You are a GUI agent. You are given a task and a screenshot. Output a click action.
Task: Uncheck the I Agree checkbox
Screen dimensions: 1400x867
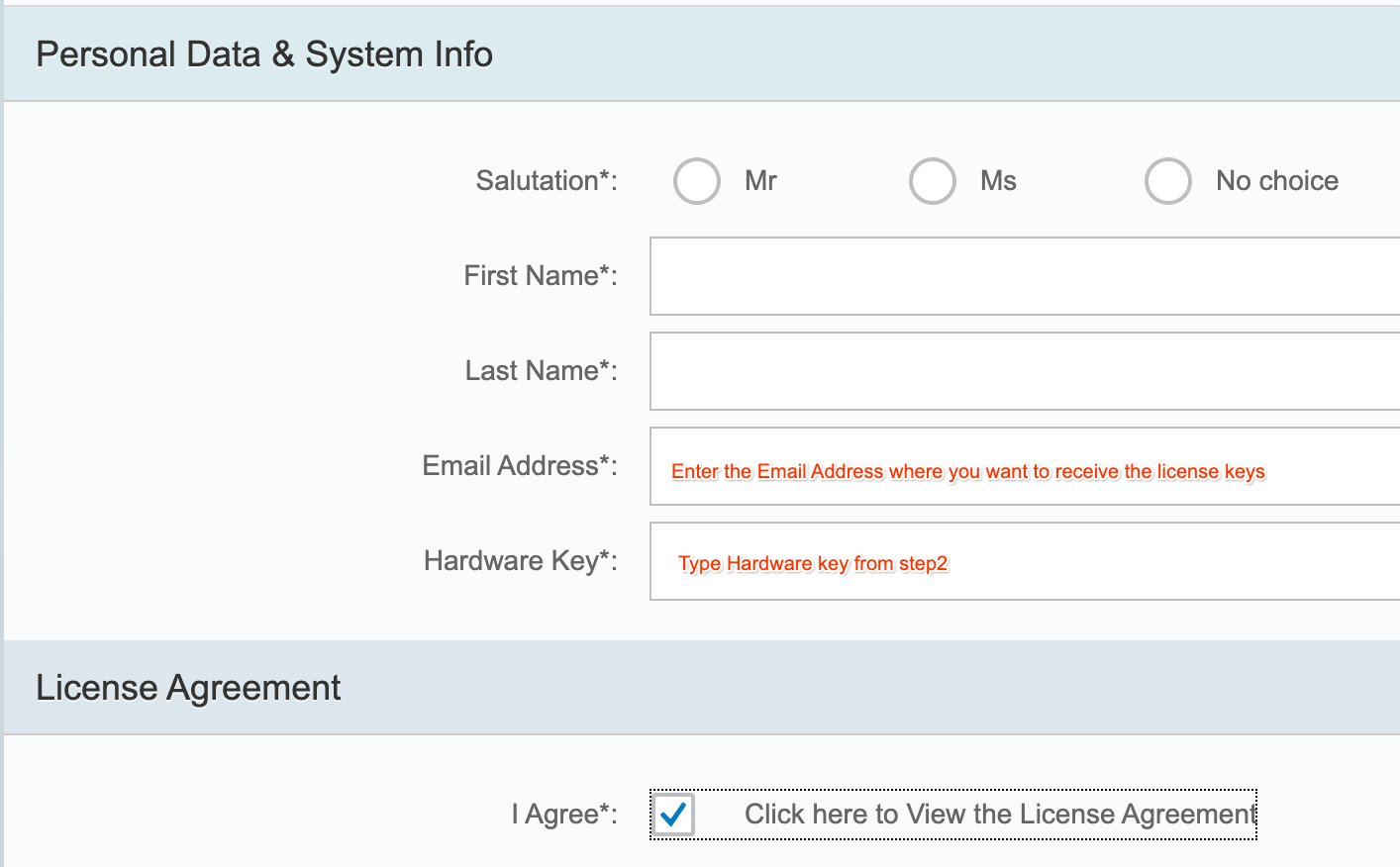tap(673, 815)
